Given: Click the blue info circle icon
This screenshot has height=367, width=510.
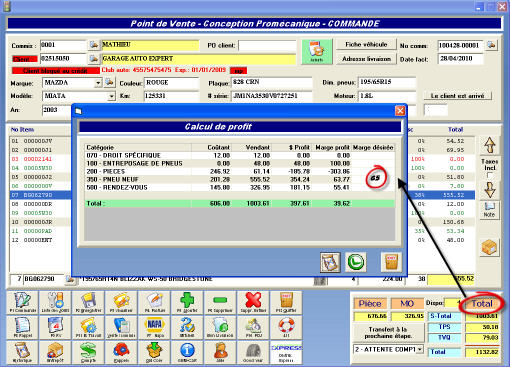Looking at the screenshot, I should coord(187,352).
